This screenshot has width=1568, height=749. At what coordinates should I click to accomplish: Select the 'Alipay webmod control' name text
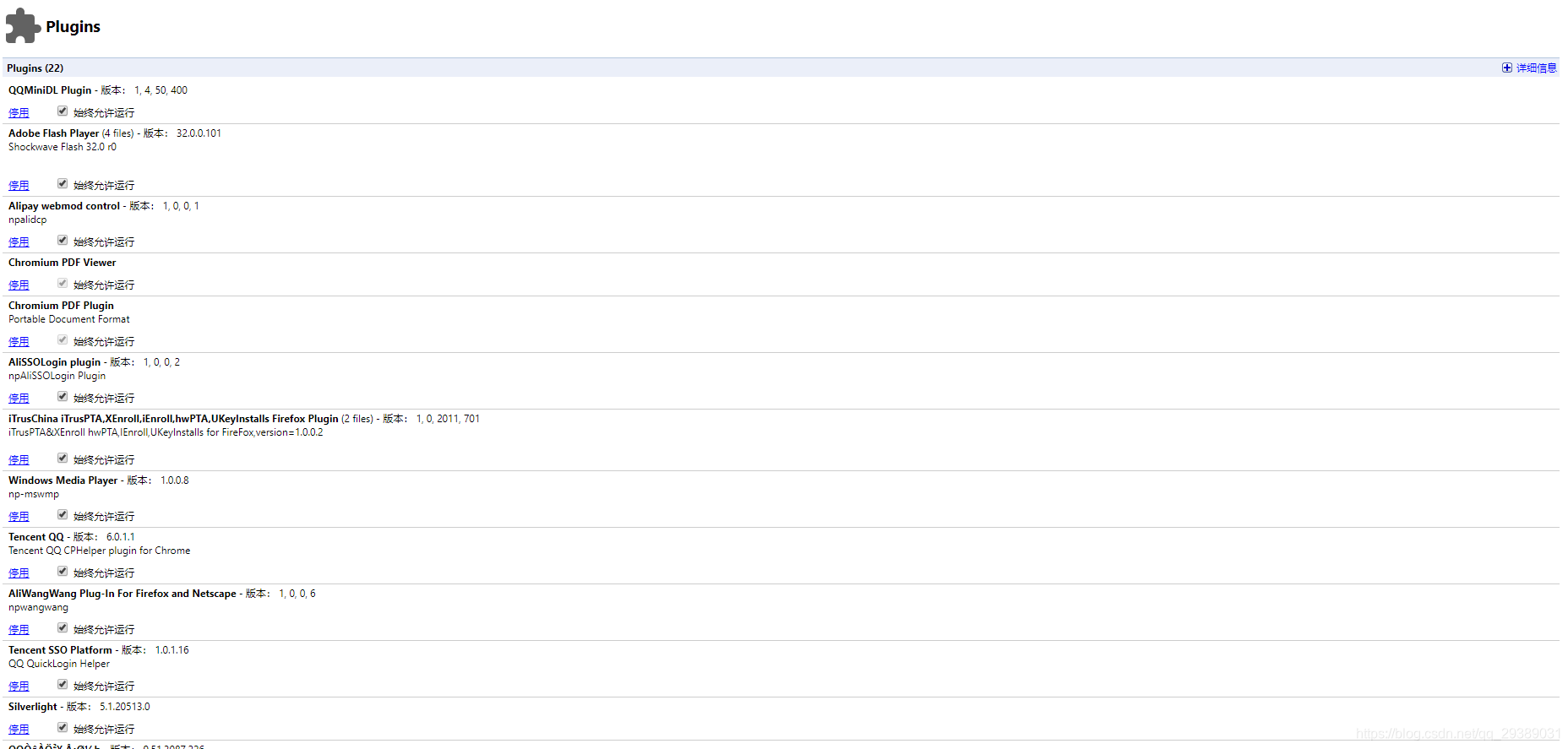(x=64, y=206)
